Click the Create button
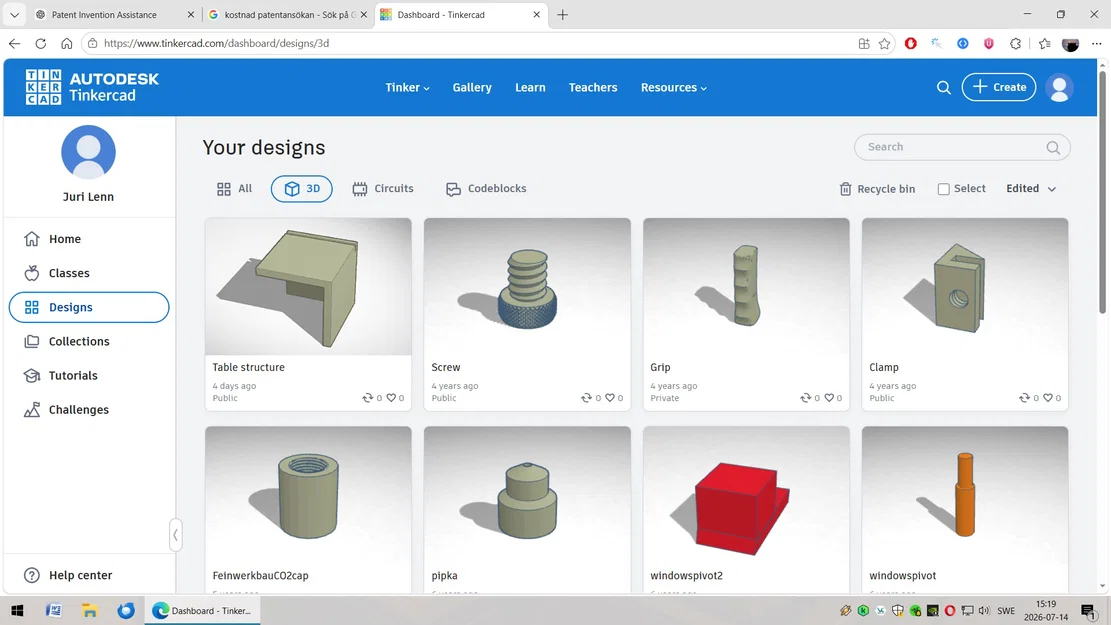1111x625 pixels. [998, 87]
